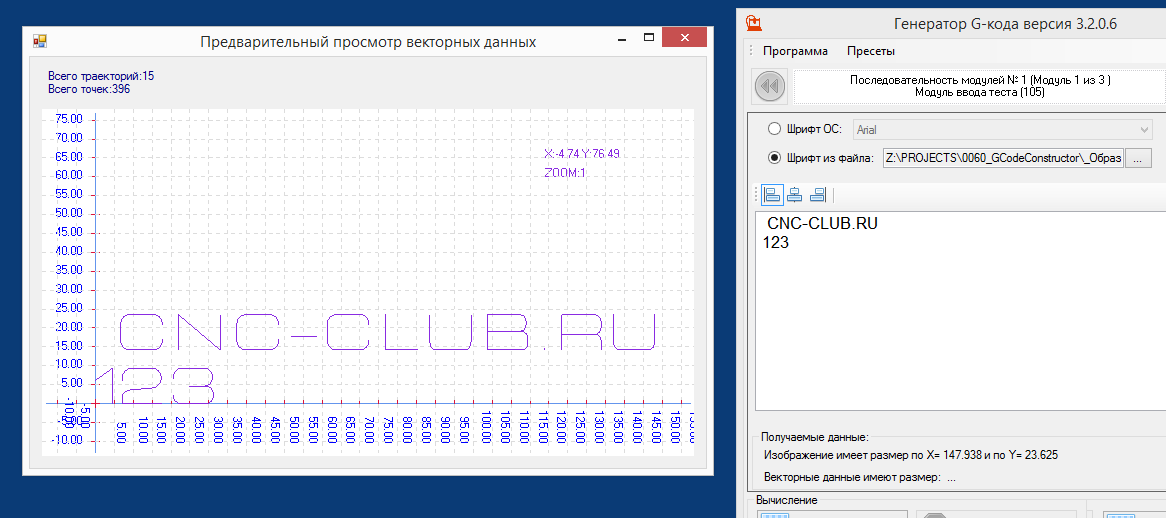Image resolution: width=1166 pixels, height=518 pixels.
Task: Open the 'Программа' menu
Action: [795, 51]
